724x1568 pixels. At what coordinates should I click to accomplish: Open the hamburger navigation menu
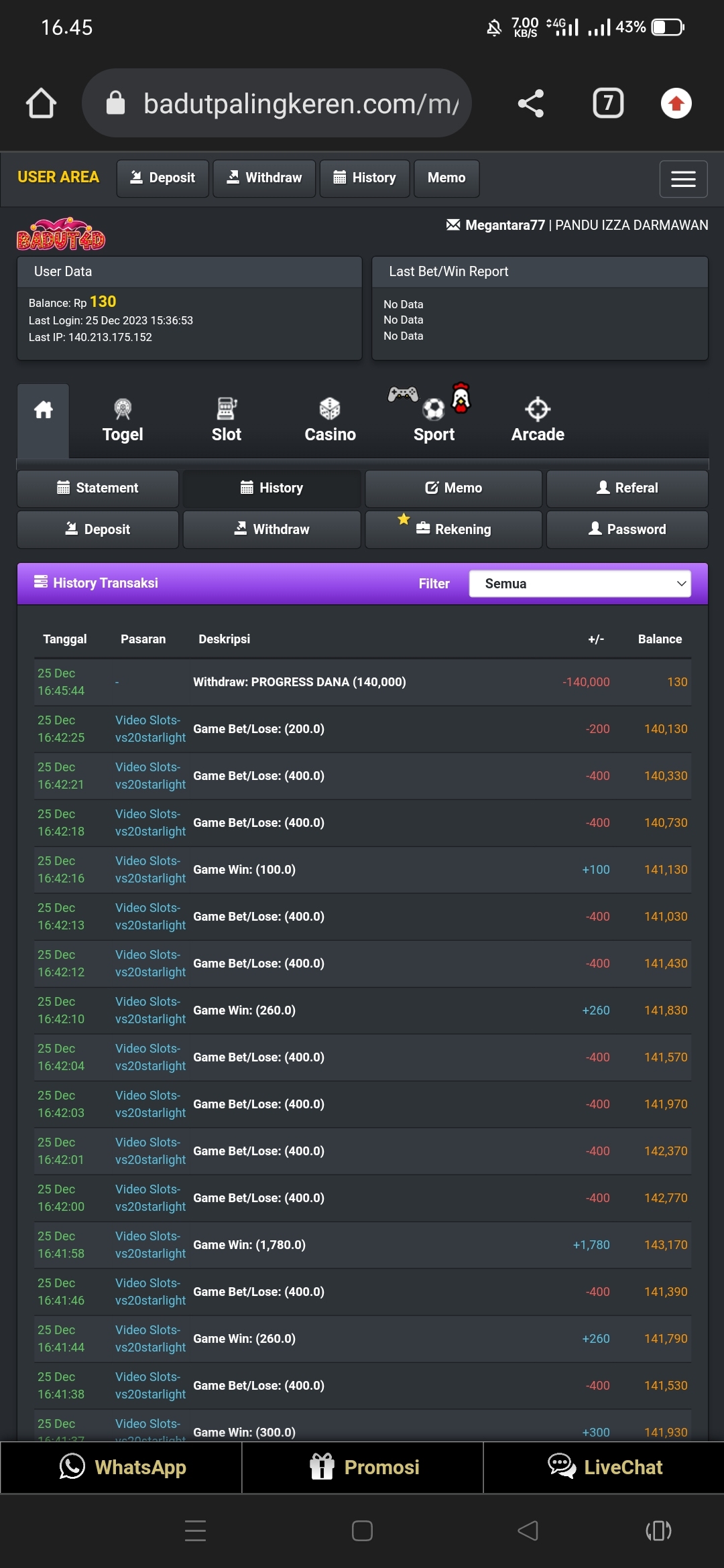coord(683,179)
